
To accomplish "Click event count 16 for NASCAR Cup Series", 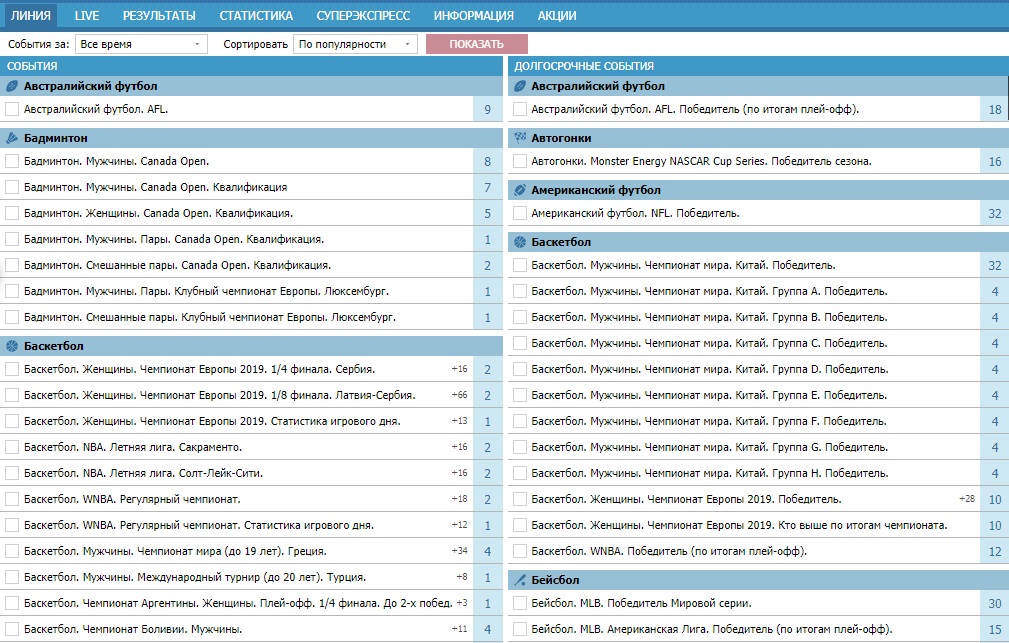I will [x=994, y=162].
